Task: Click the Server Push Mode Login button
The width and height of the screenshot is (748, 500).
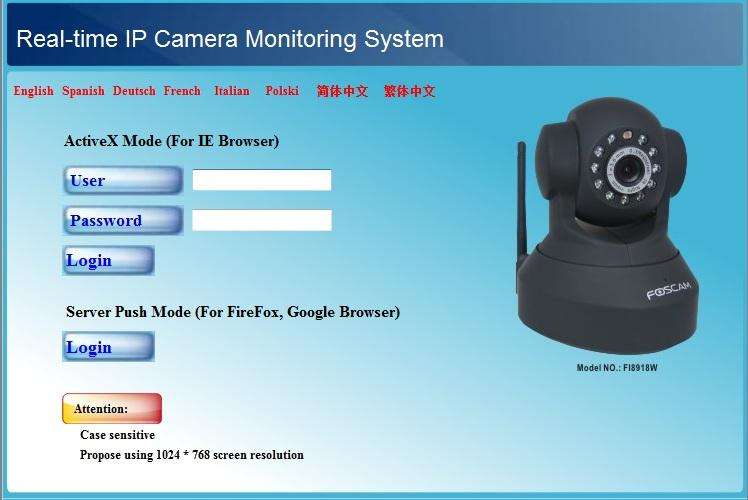Action: click(x=108, y=347)
